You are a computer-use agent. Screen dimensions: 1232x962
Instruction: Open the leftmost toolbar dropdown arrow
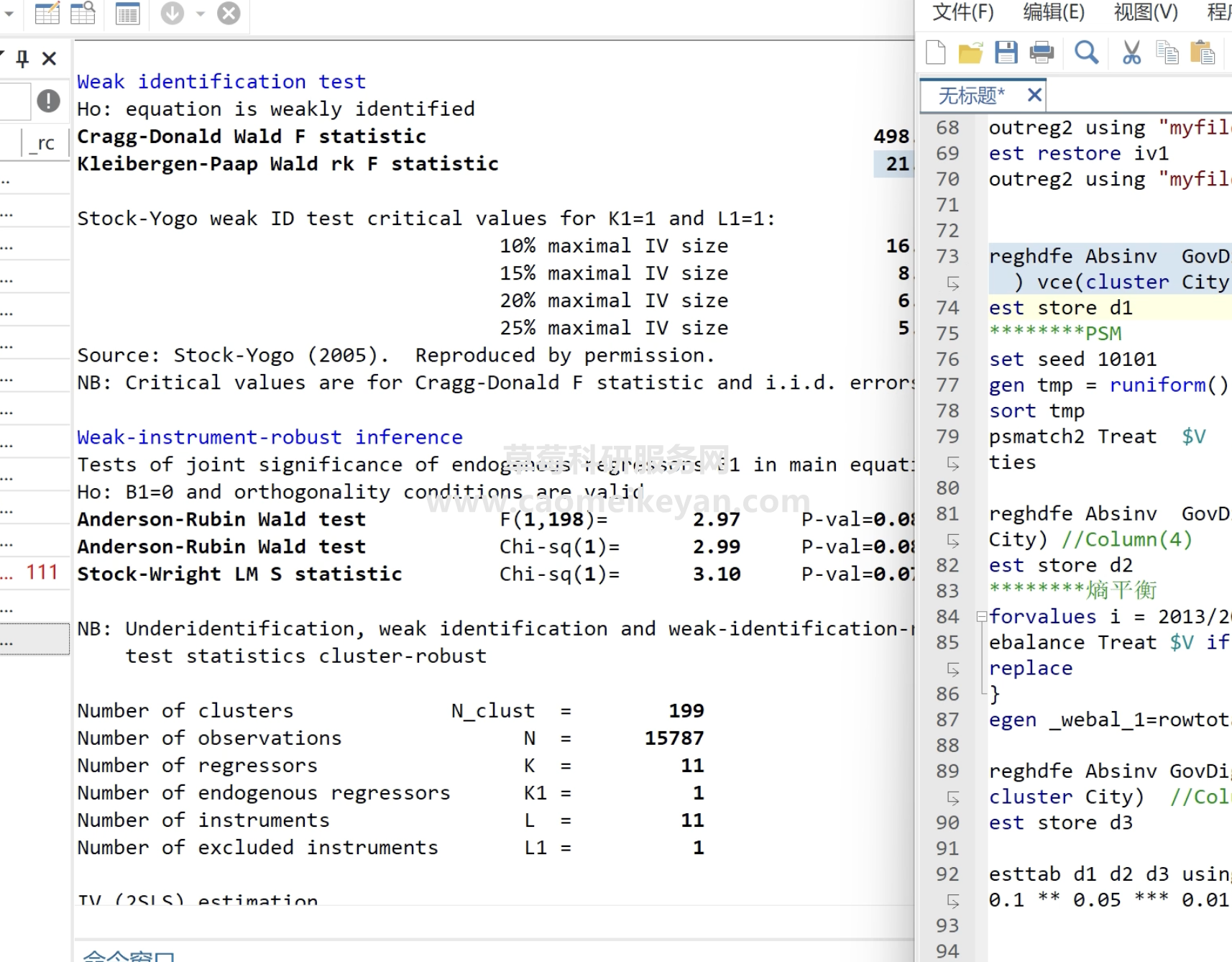pyautogui.click(x=9, y=14)
